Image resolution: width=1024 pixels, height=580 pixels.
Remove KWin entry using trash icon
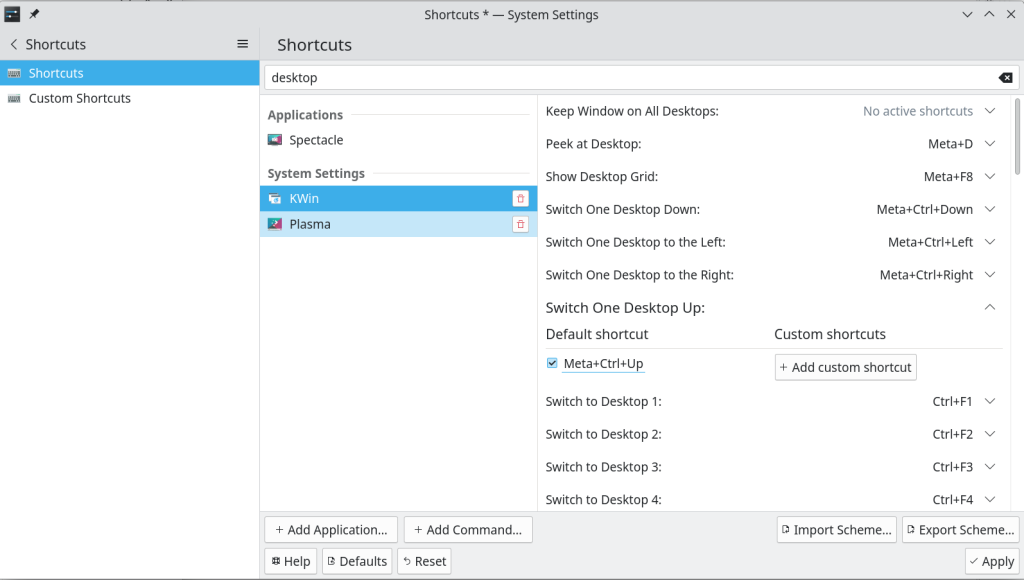click(520, 199)
